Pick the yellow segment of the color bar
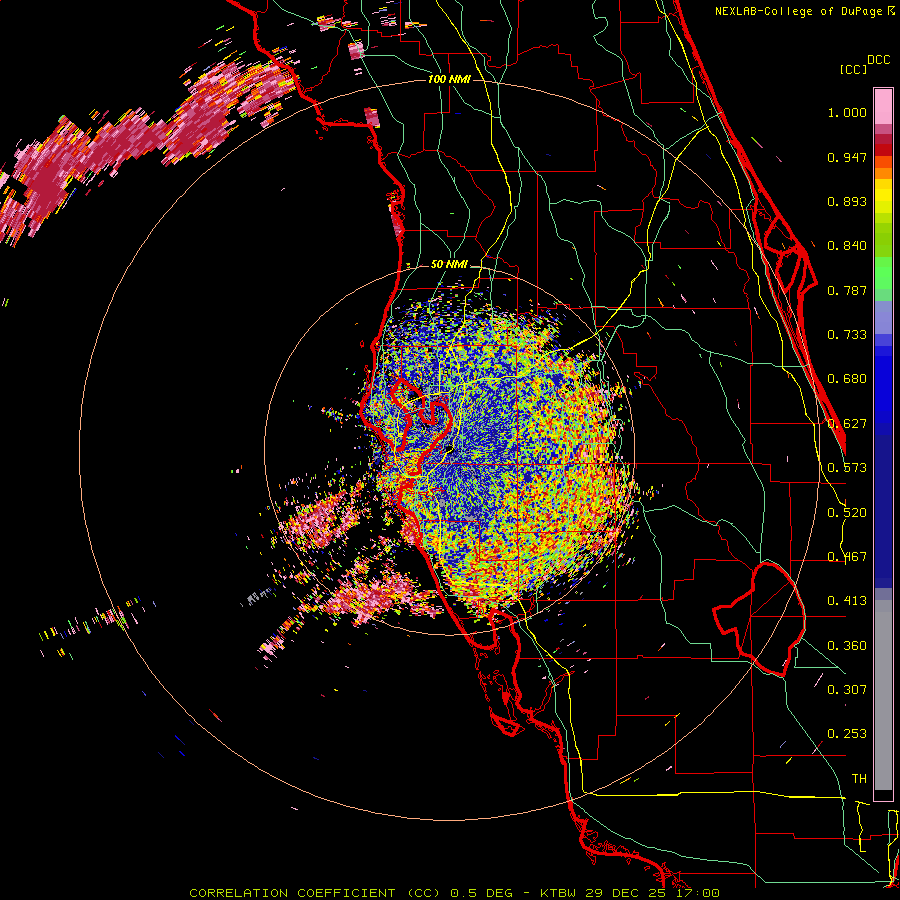 [x=883, y=196]
